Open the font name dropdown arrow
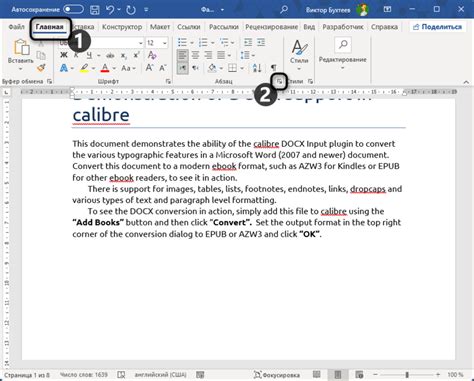 [141, 43]
